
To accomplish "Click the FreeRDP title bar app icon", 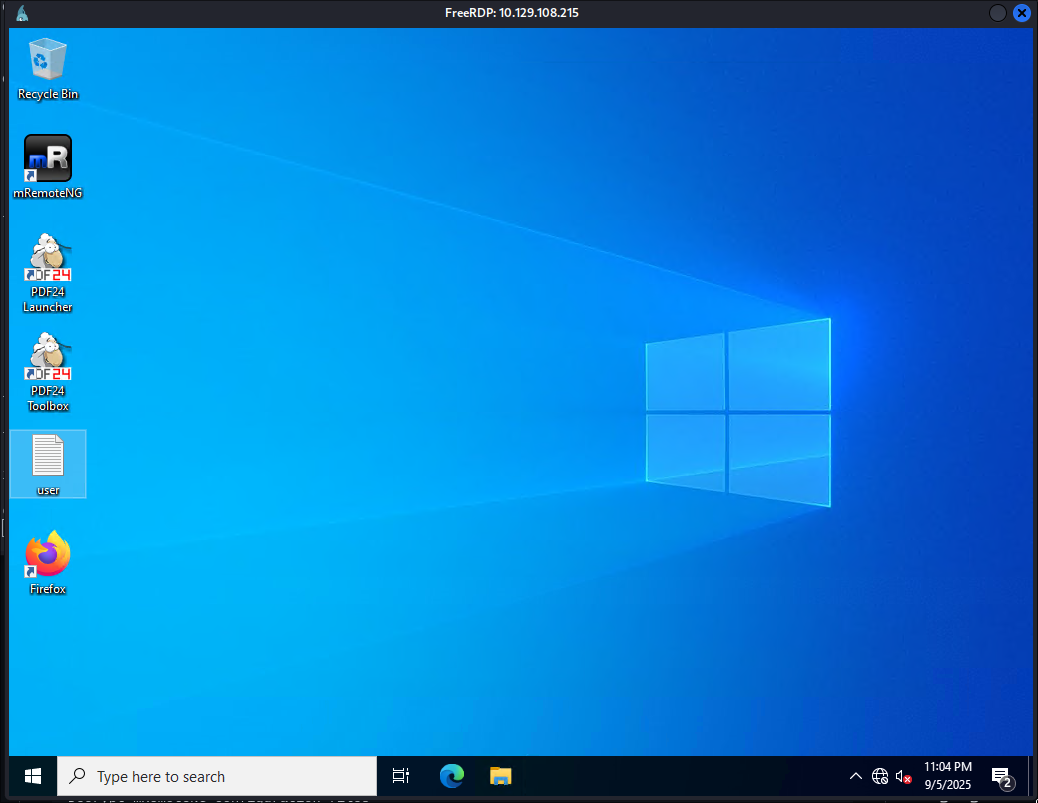I will [x=22, y=13].
